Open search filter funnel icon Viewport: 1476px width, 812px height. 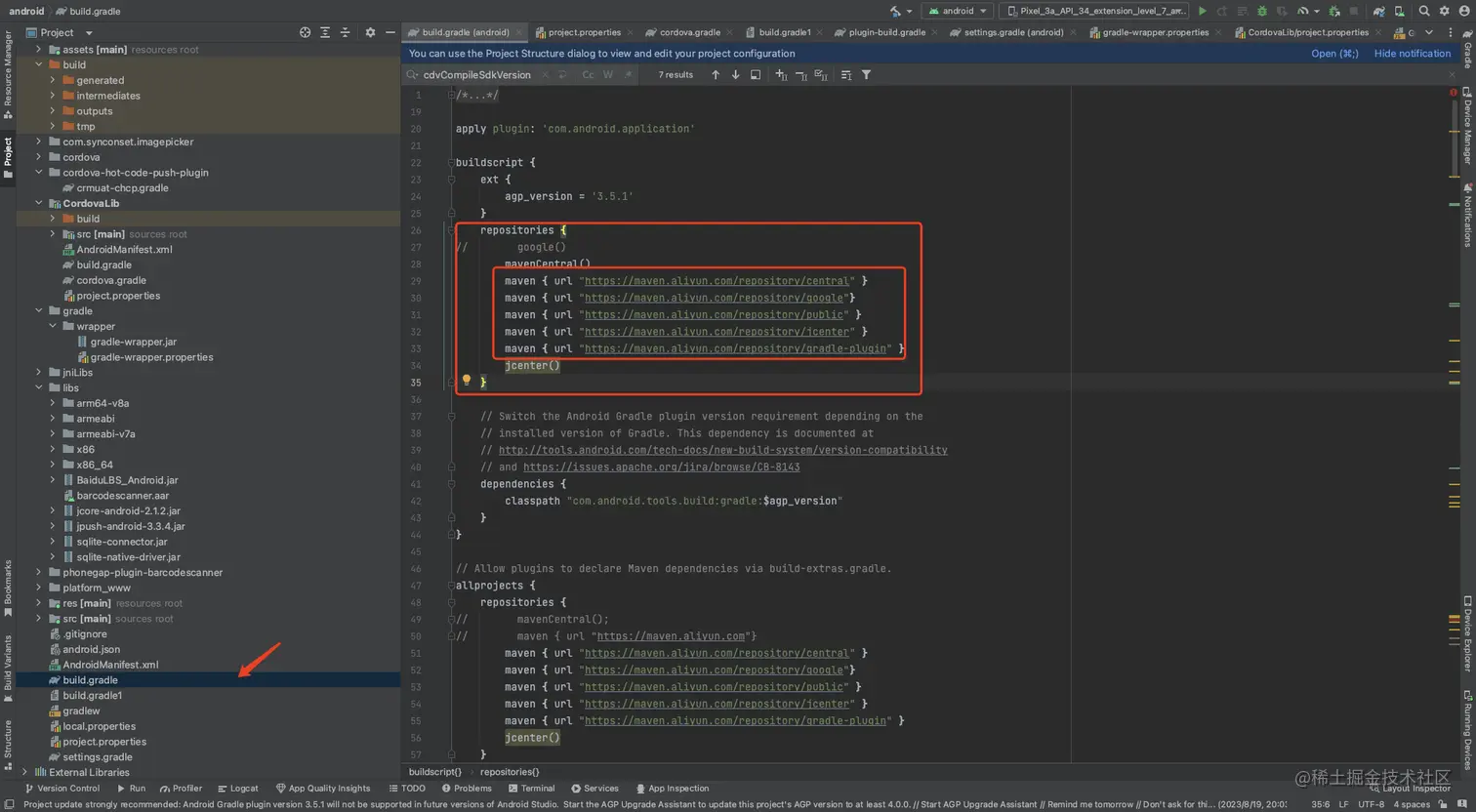click(x=866, y=74)
